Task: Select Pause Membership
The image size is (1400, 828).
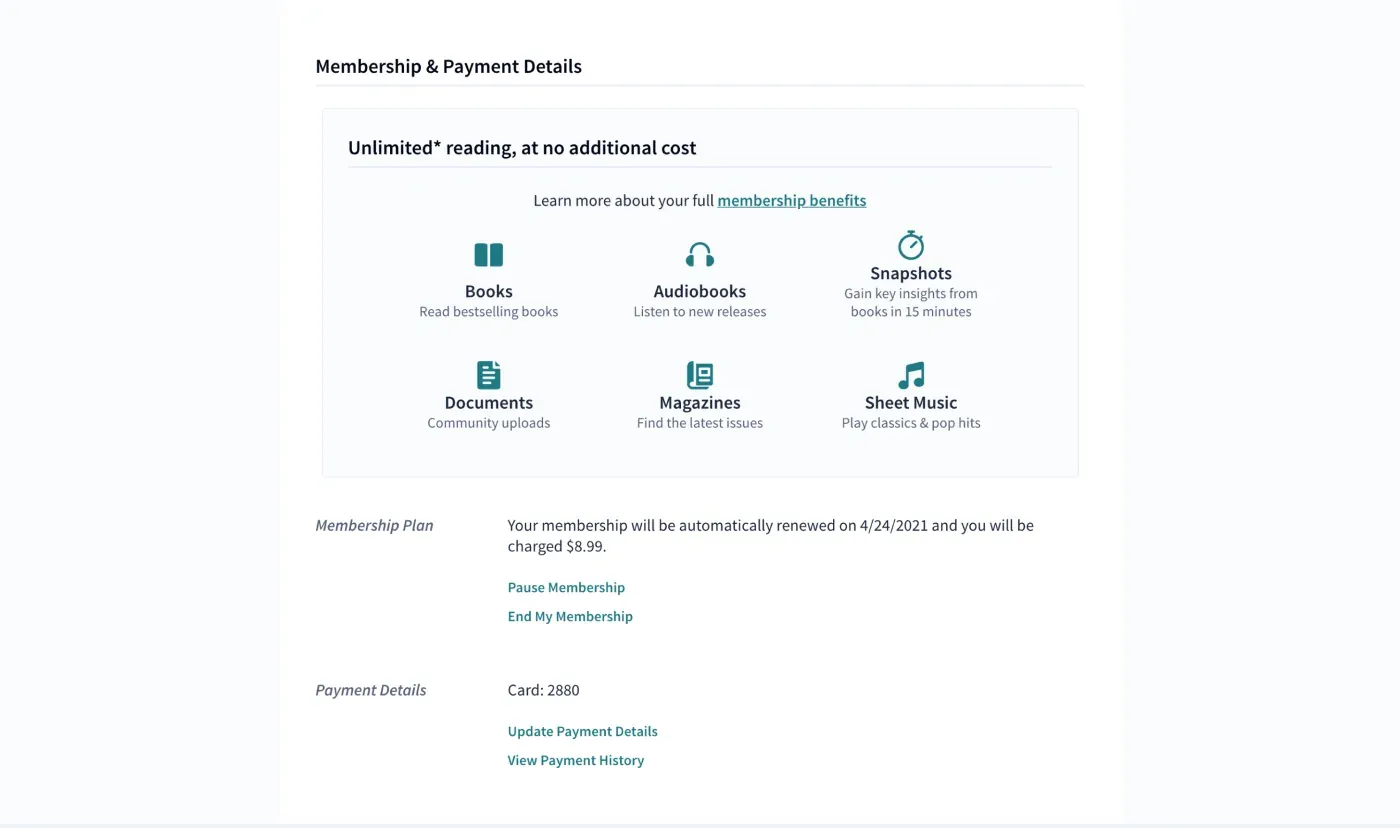Action: coord(566,587)
